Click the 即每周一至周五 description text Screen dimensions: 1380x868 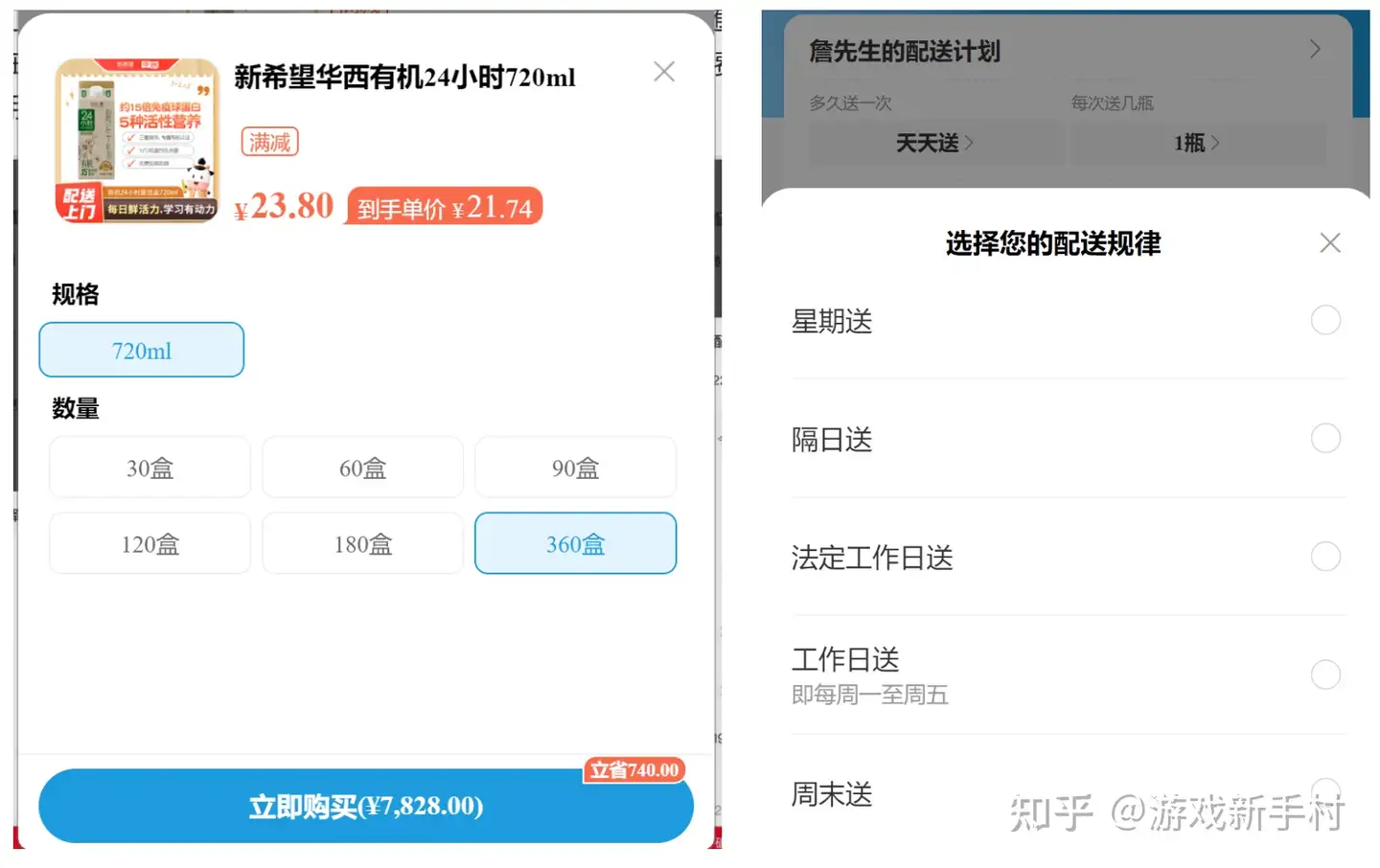click(x=870, y=695)
